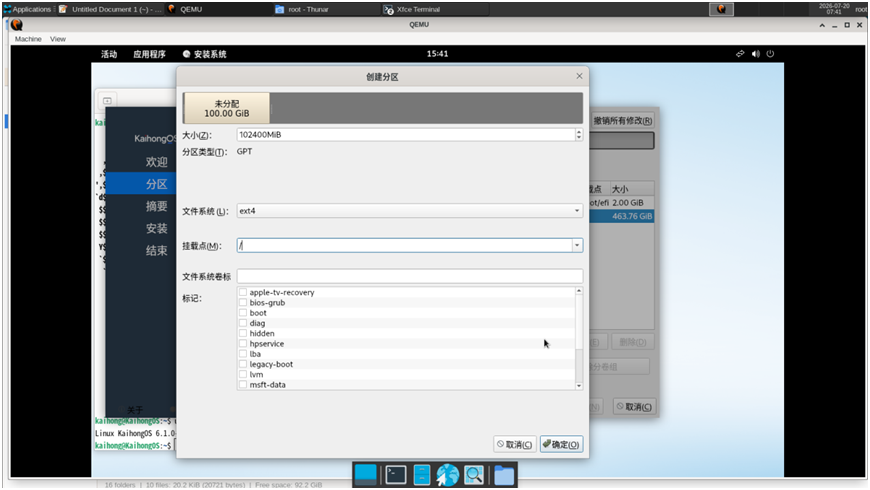870x490 pixels.
Task: Decrease partition size with the down stepper arrow
Action: click(579, 138)
